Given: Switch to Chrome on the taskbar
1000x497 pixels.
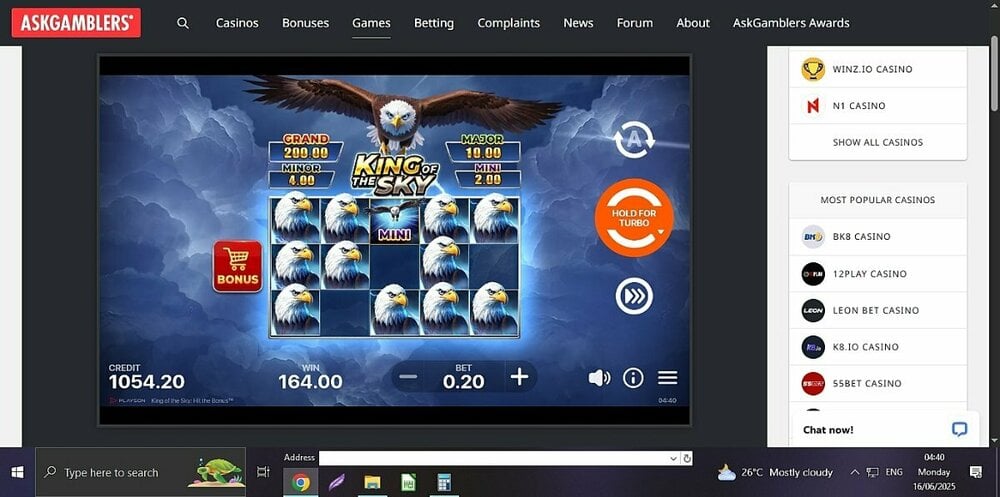Looking at the screenshot, I should (300, 482).
